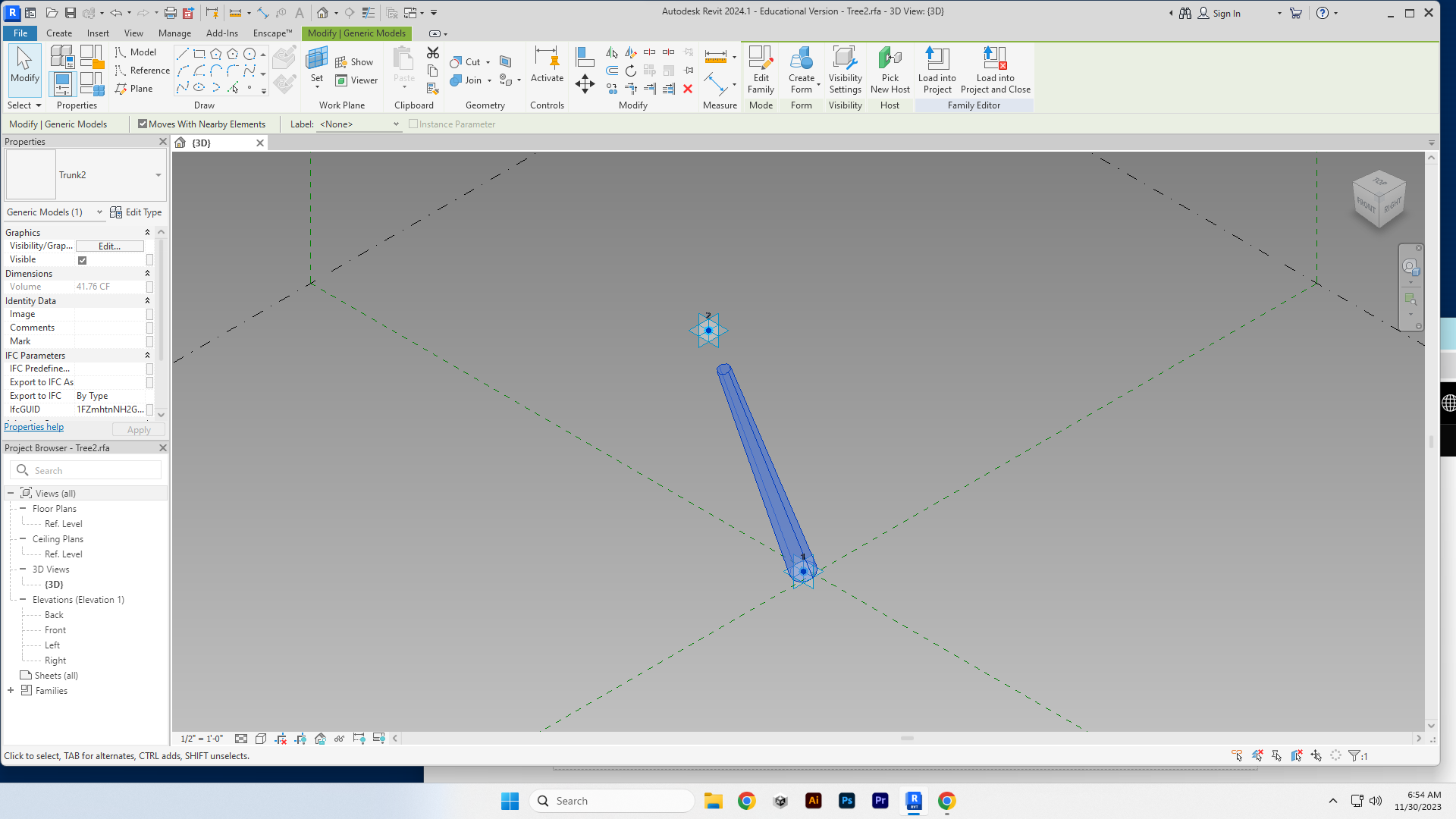Expand the Families node in Project Browser
Viewport: 1456px width, 819px height.
tap(10, 690)
